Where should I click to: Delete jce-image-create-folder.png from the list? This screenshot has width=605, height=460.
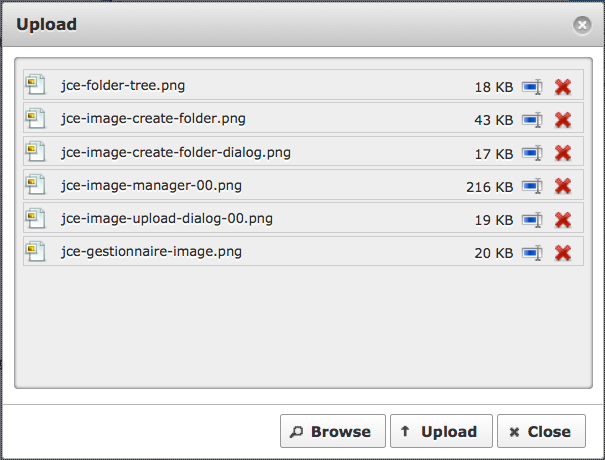tap(563, 120)
